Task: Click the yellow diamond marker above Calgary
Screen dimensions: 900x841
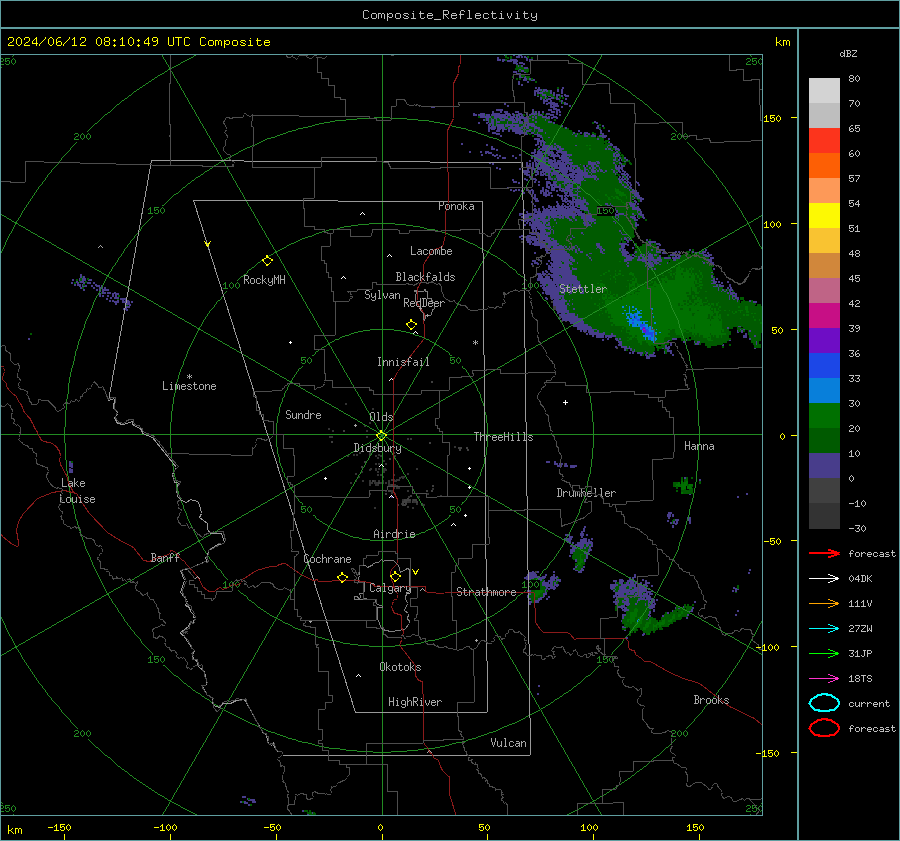Action: click(x=395, y=576)
